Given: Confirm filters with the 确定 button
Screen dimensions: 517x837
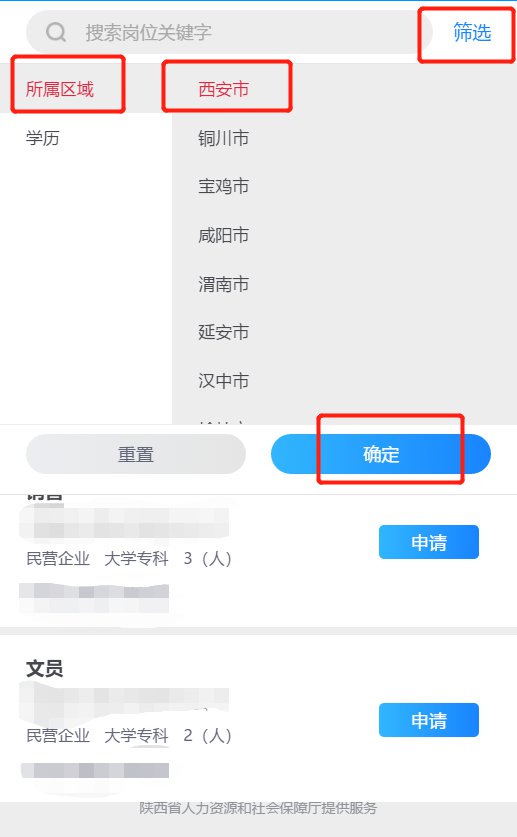Looking at the screenshot, I should pos(381,454).
